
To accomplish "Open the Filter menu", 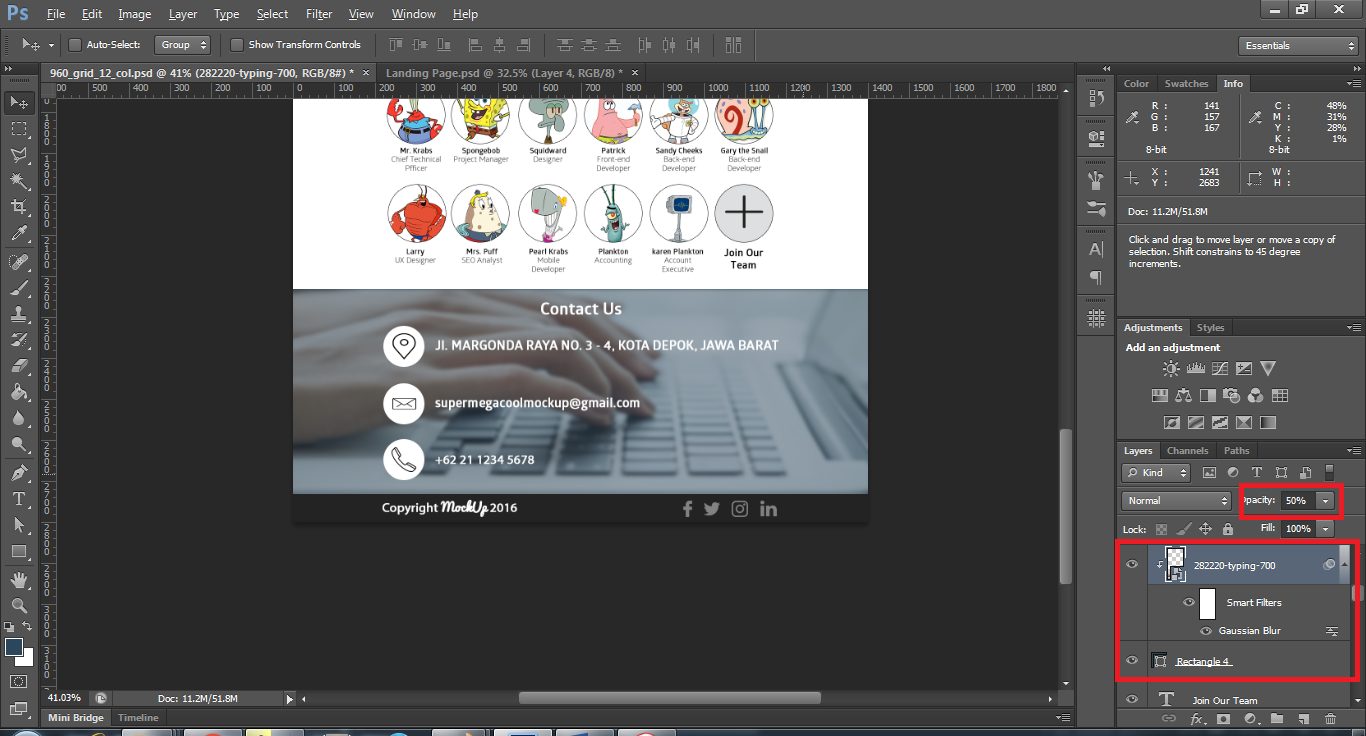I will click(x=319, y=14).
